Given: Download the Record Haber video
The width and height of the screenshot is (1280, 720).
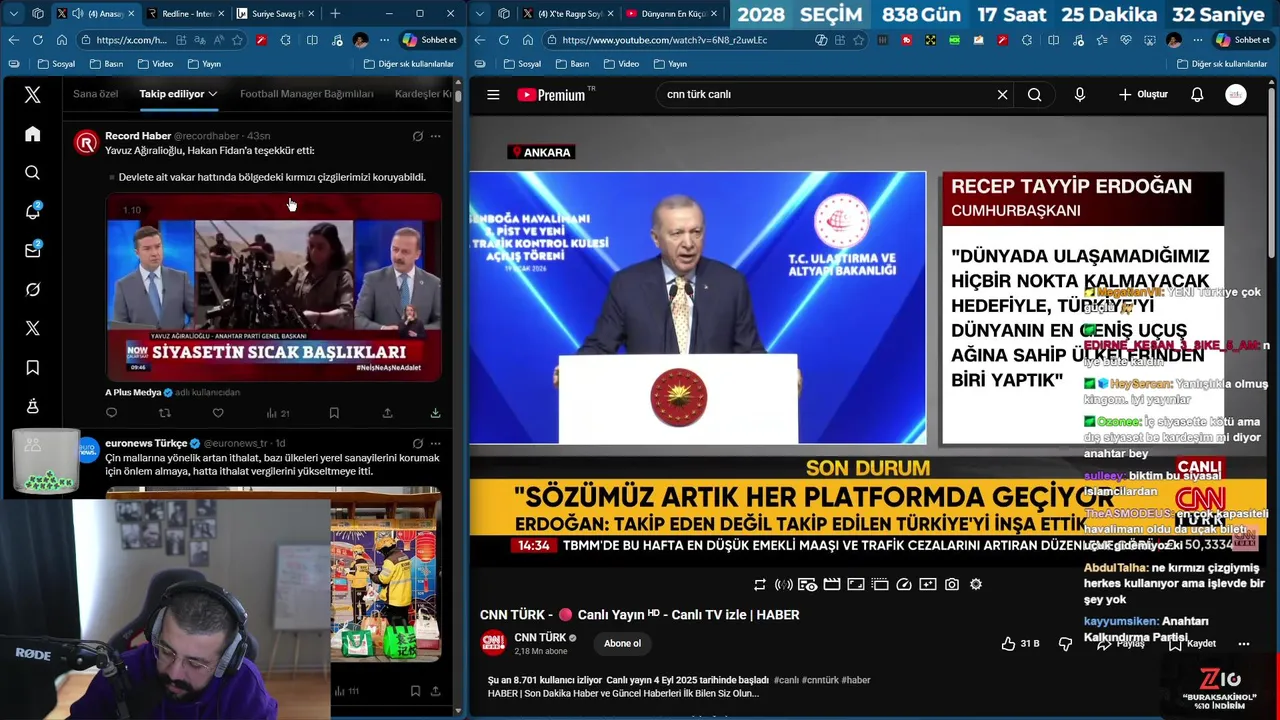Looking at the screenshot, I should [x=435, y=413].
